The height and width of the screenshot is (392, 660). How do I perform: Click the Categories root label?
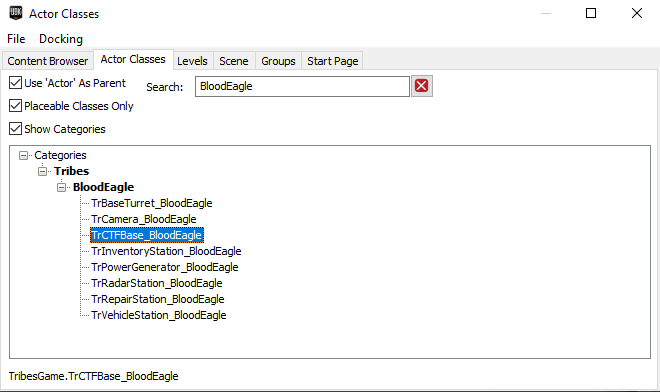click(x=60, y=155)
